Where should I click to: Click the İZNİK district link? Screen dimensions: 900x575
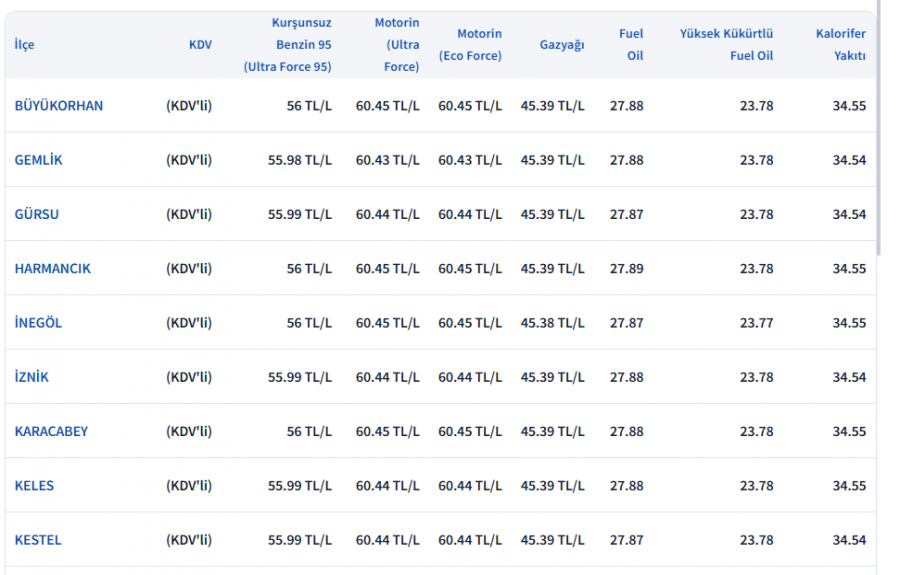(31, 377)
